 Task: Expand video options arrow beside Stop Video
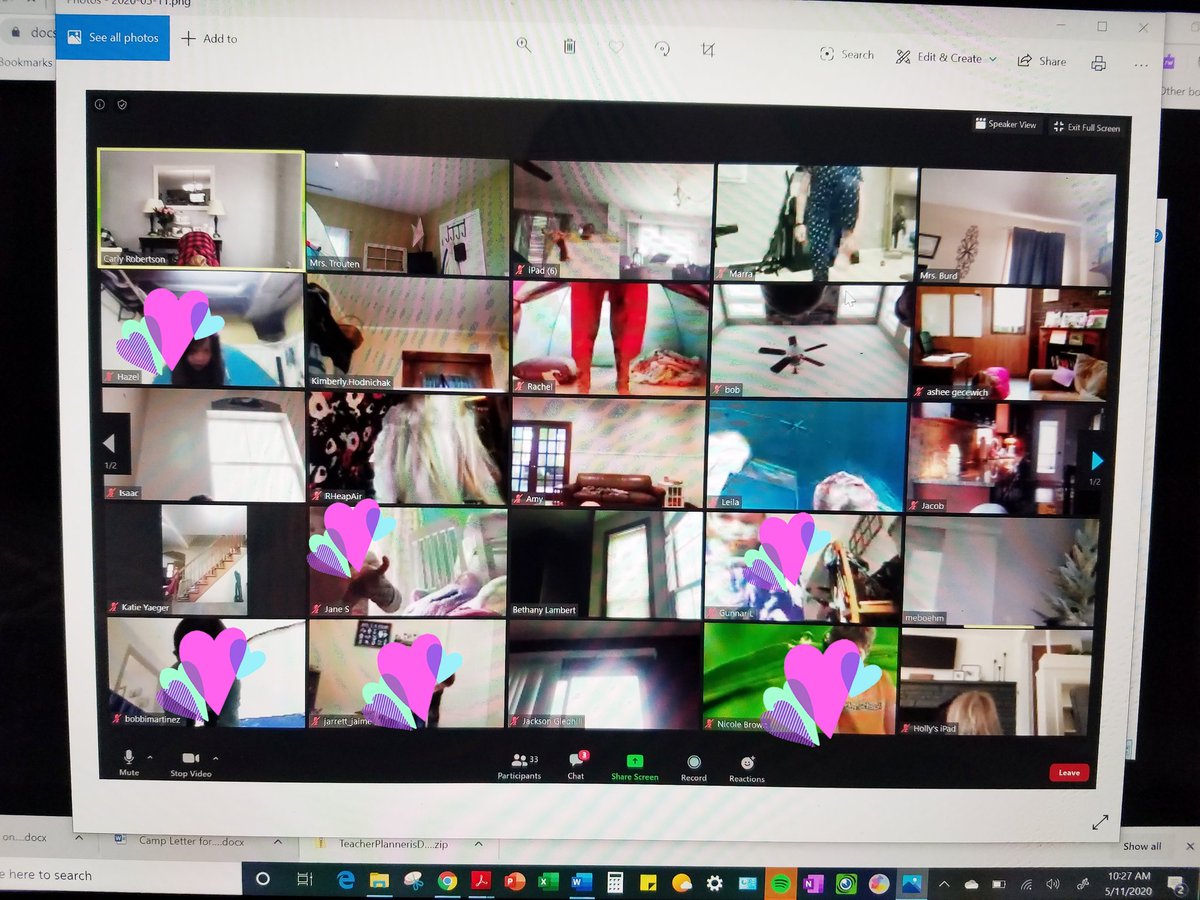pos(215,759)
